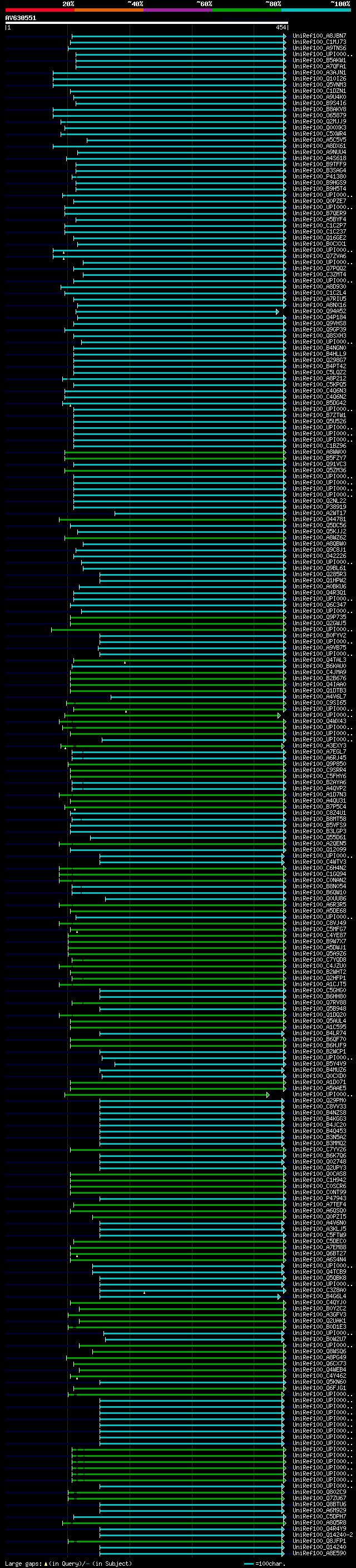The width and height of the screenshot is (356, 1568).
Task: Click the cyan ~100% identity color segment
Action: 316,10
